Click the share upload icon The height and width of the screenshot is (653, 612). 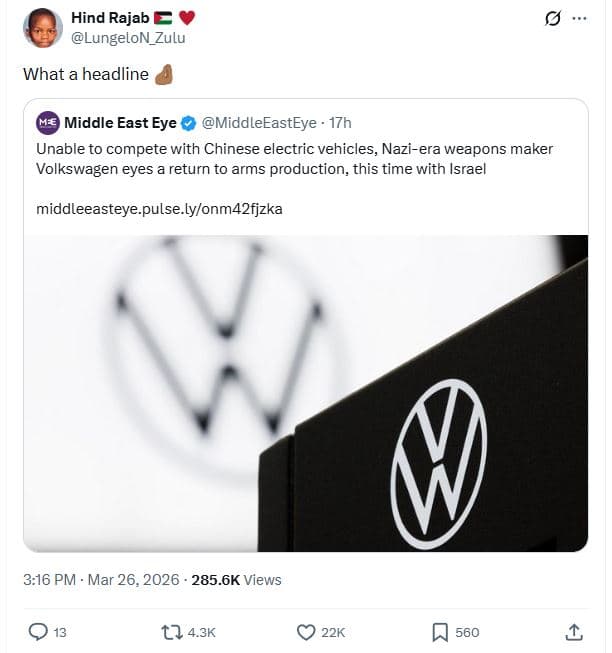574,631
